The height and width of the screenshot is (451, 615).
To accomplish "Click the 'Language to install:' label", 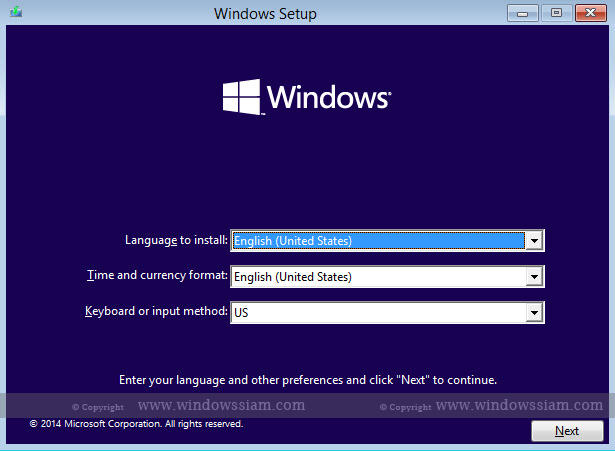I will tap(176, 240).
